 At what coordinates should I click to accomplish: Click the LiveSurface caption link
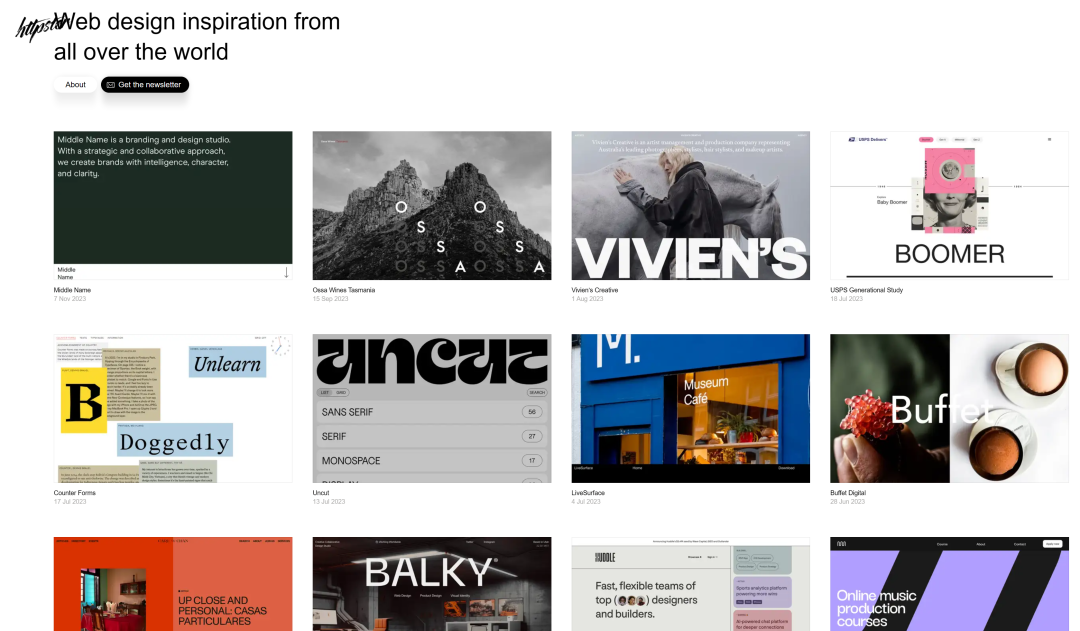coord(588,493)
